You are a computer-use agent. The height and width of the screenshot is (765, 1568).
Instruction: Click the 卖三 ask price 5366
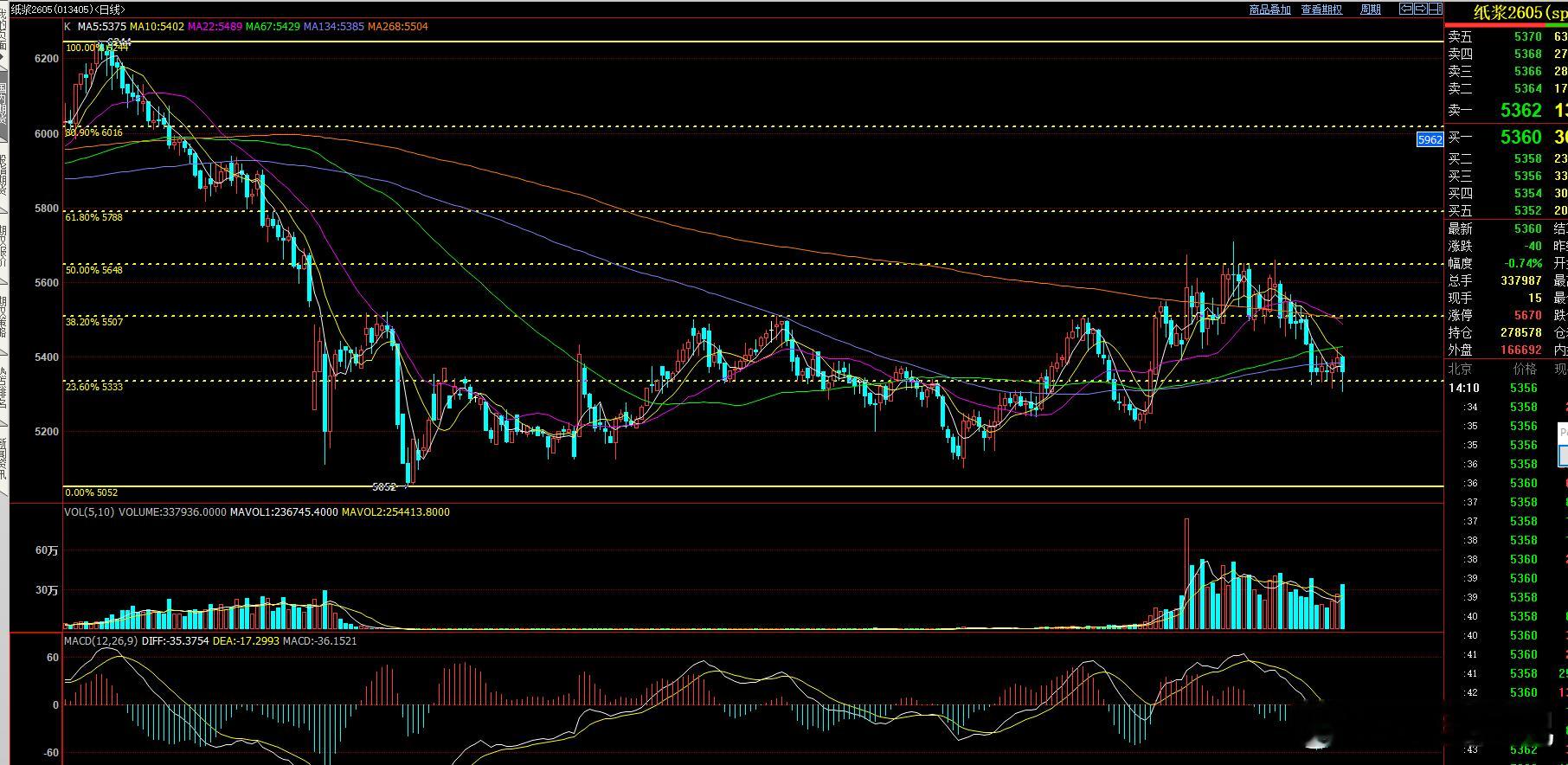[x=1528, y=72]
